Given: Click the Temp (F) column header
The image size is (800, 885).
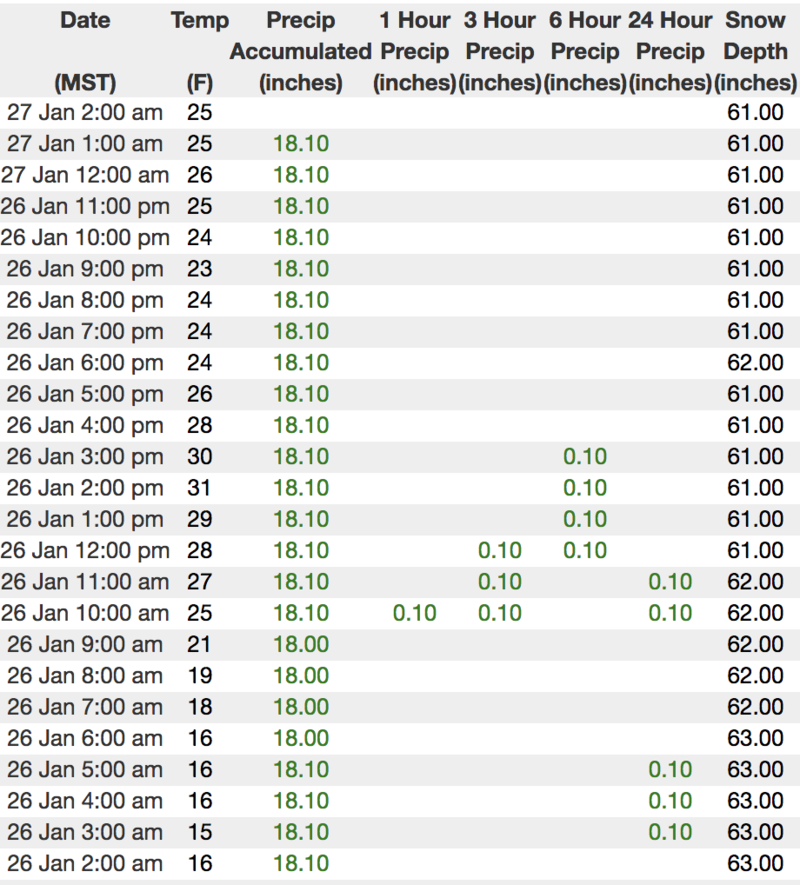Looking at the screenshot, I should coord(200,51).
